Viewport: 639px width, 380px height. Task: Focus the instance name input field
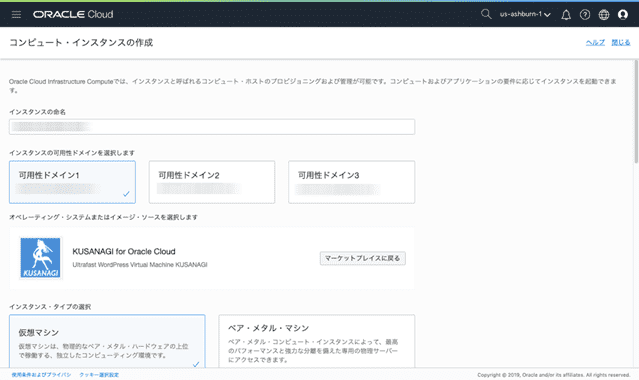(212, 127)
